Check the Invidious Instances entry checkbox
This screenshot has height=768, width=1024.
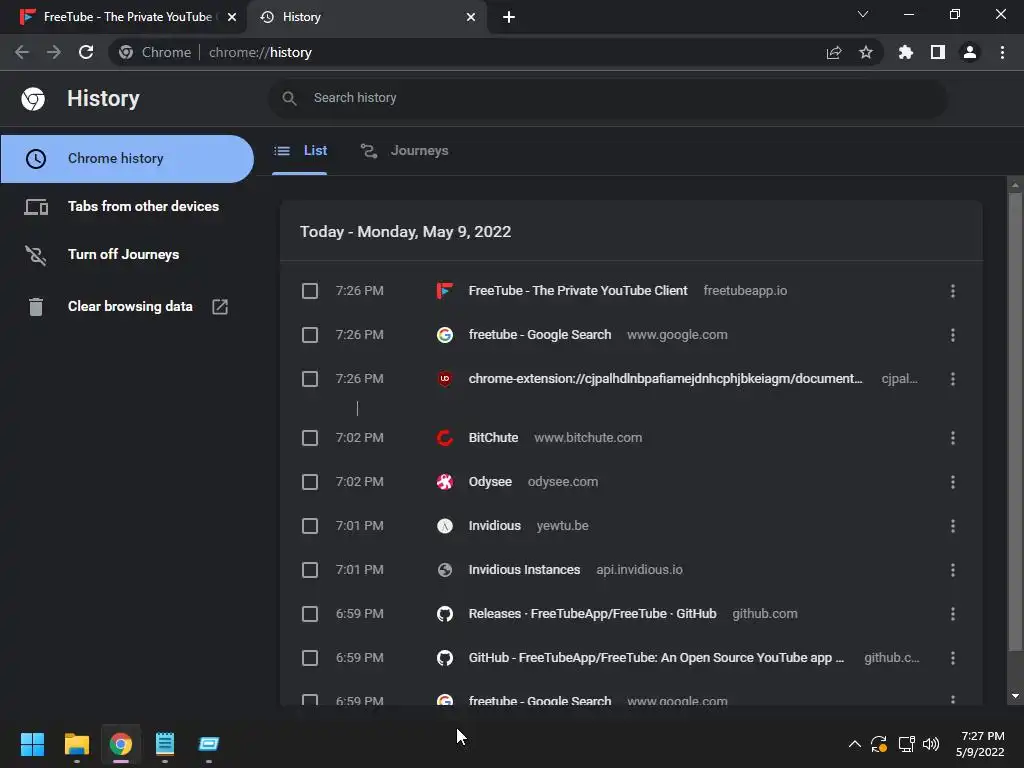coord(310,570)
